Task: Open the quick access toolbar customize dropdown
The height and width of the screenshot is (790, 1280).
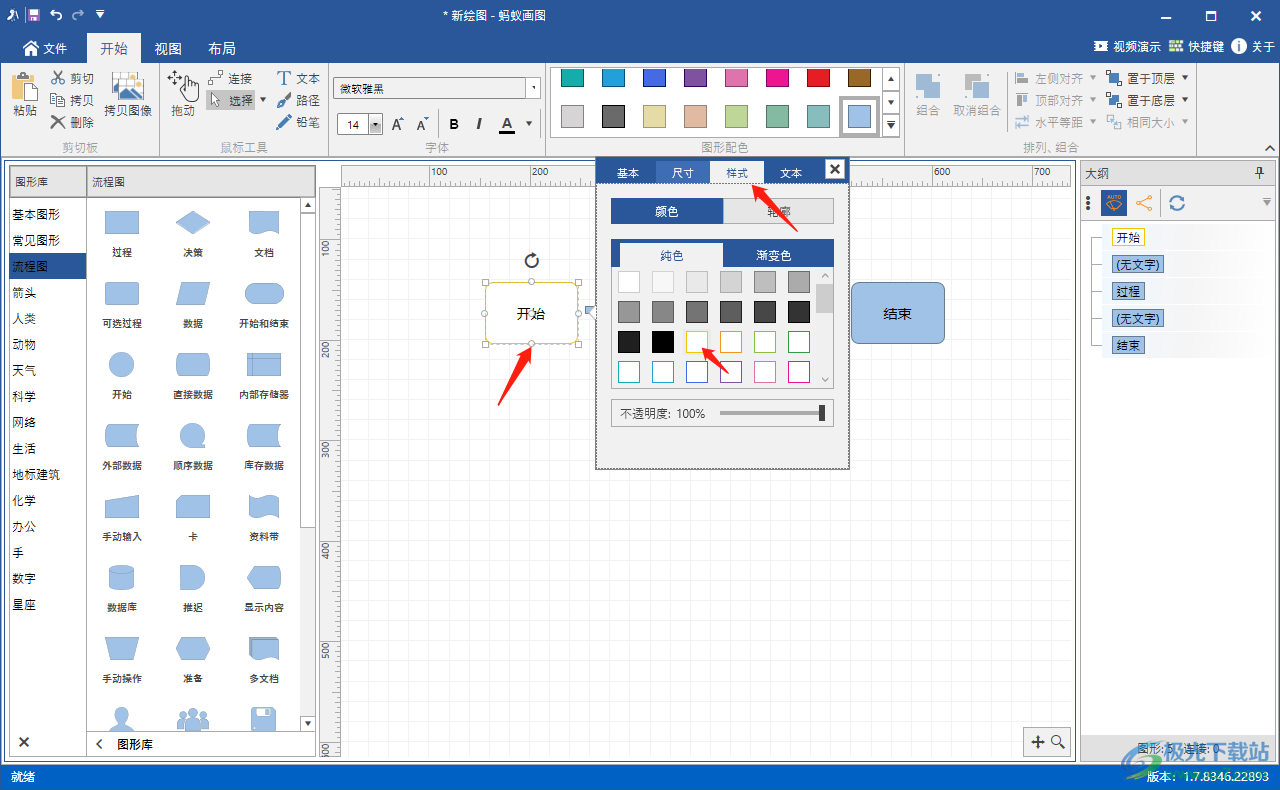Action: point(100,15)
